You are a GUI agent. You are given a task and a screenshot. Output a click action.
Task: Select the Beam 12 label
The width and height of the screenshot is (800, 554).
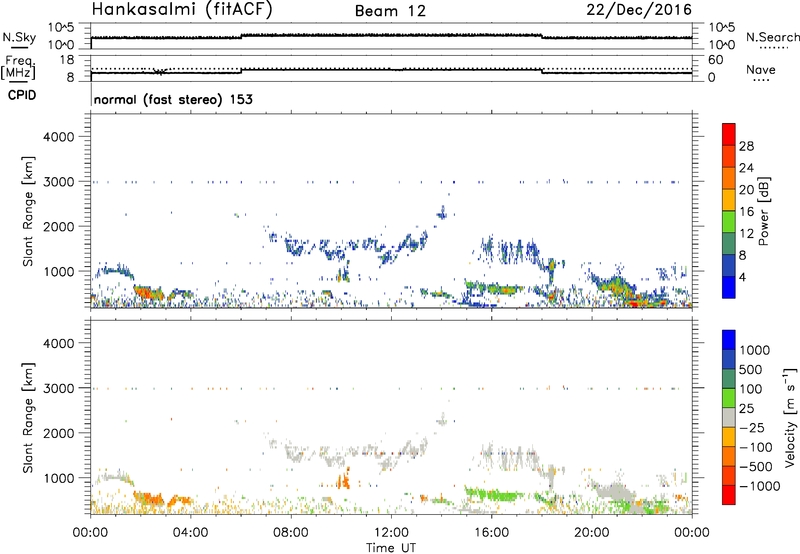coord(390,11)
